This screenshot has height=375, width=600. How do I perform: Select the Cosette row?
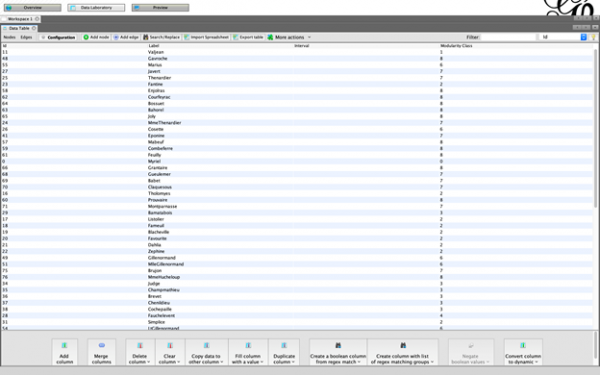click(x=297, y=129)
